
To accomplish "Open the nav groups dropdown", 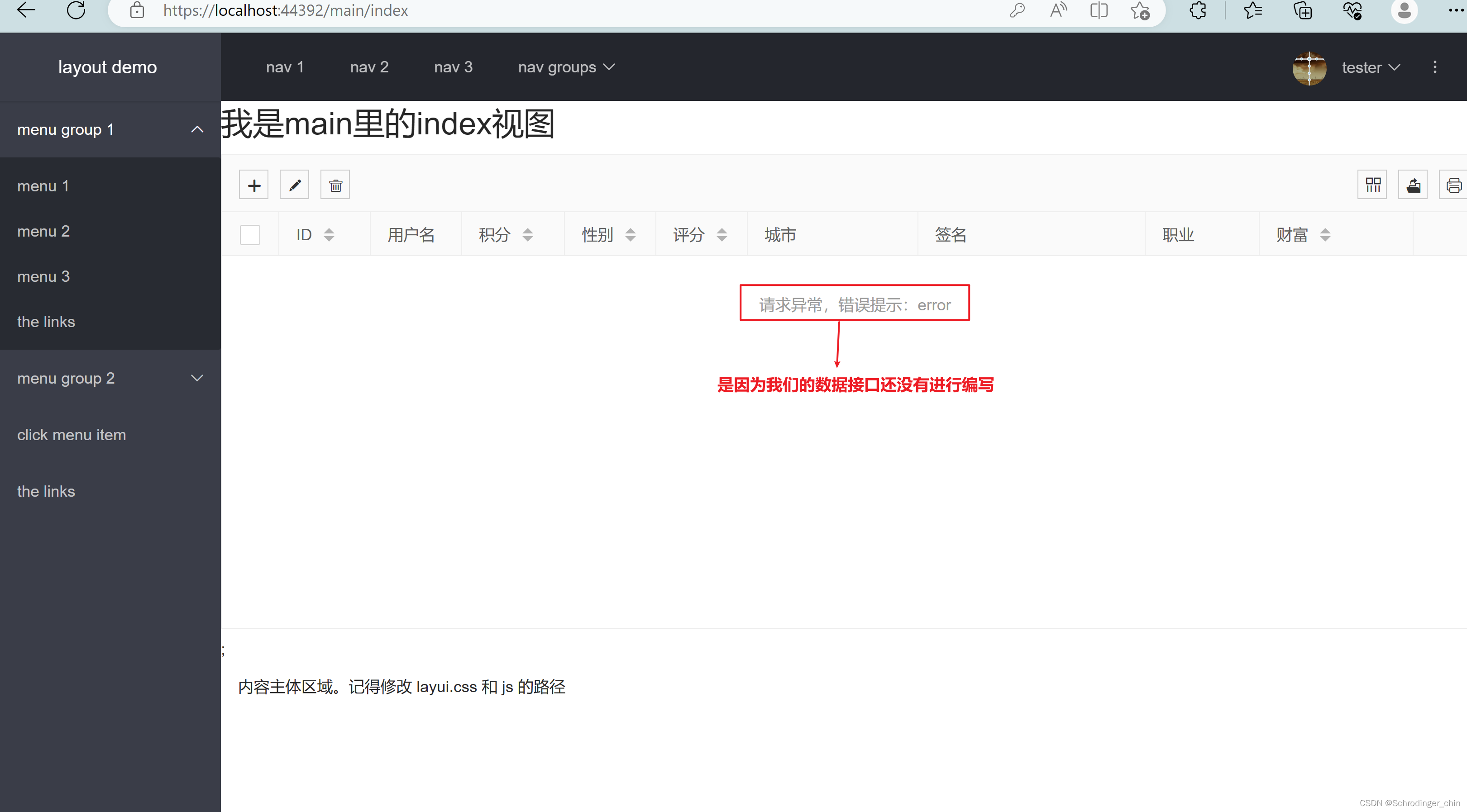I will pyautogui.click(x=565, y=67).
